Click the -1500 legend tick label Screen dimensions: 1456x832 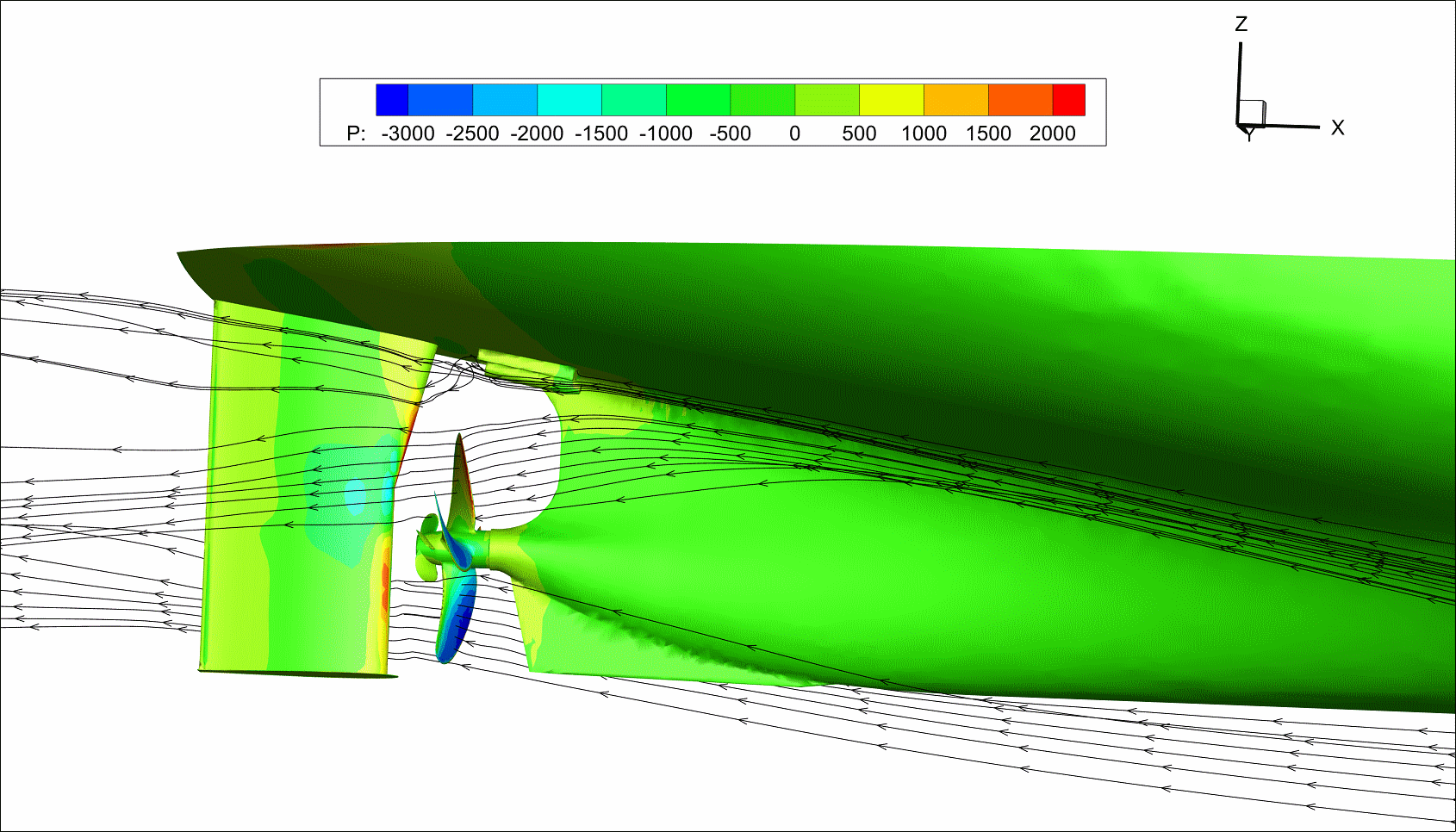click(x=601, y=133)
